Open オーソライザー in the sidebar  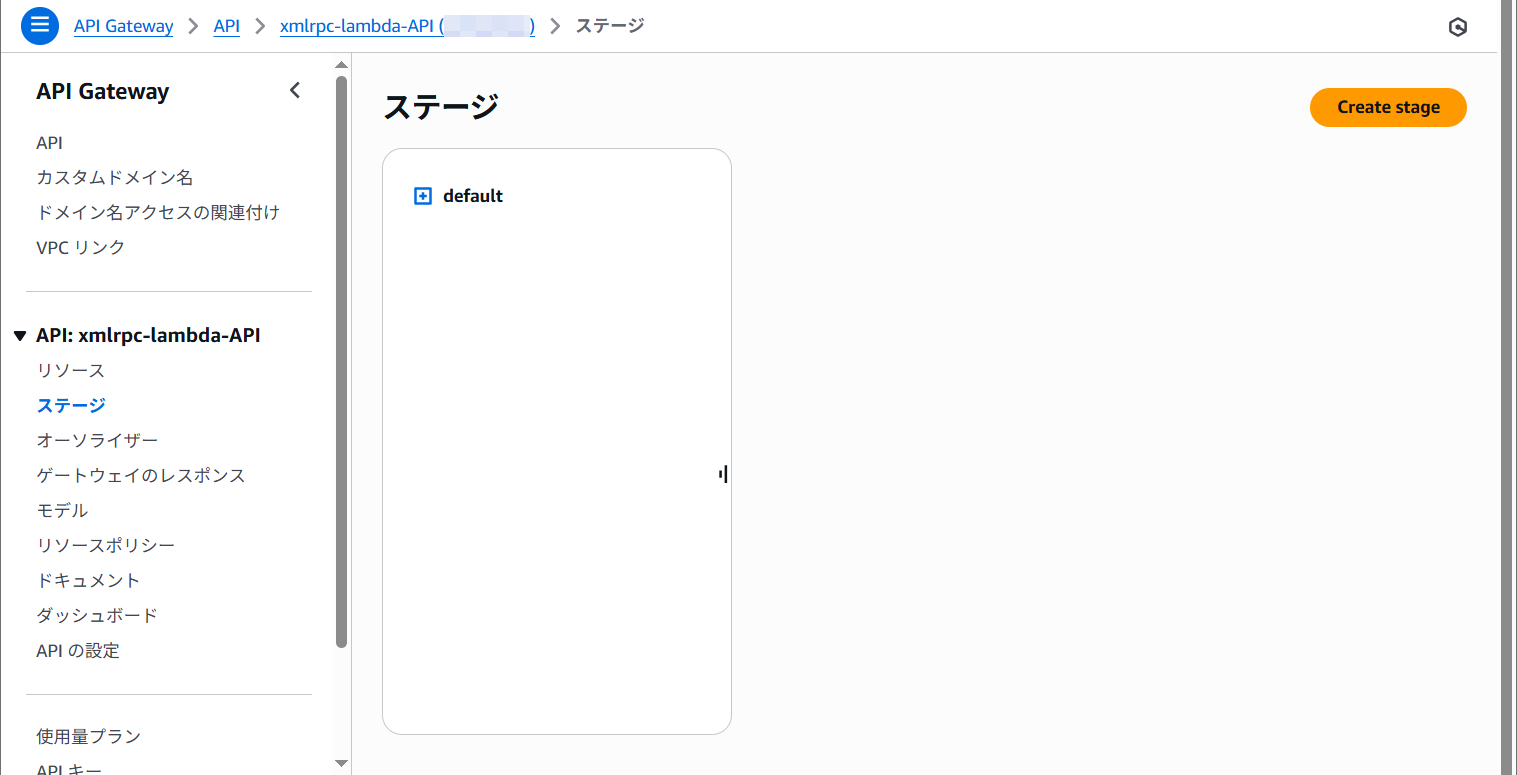pos(97,441)
